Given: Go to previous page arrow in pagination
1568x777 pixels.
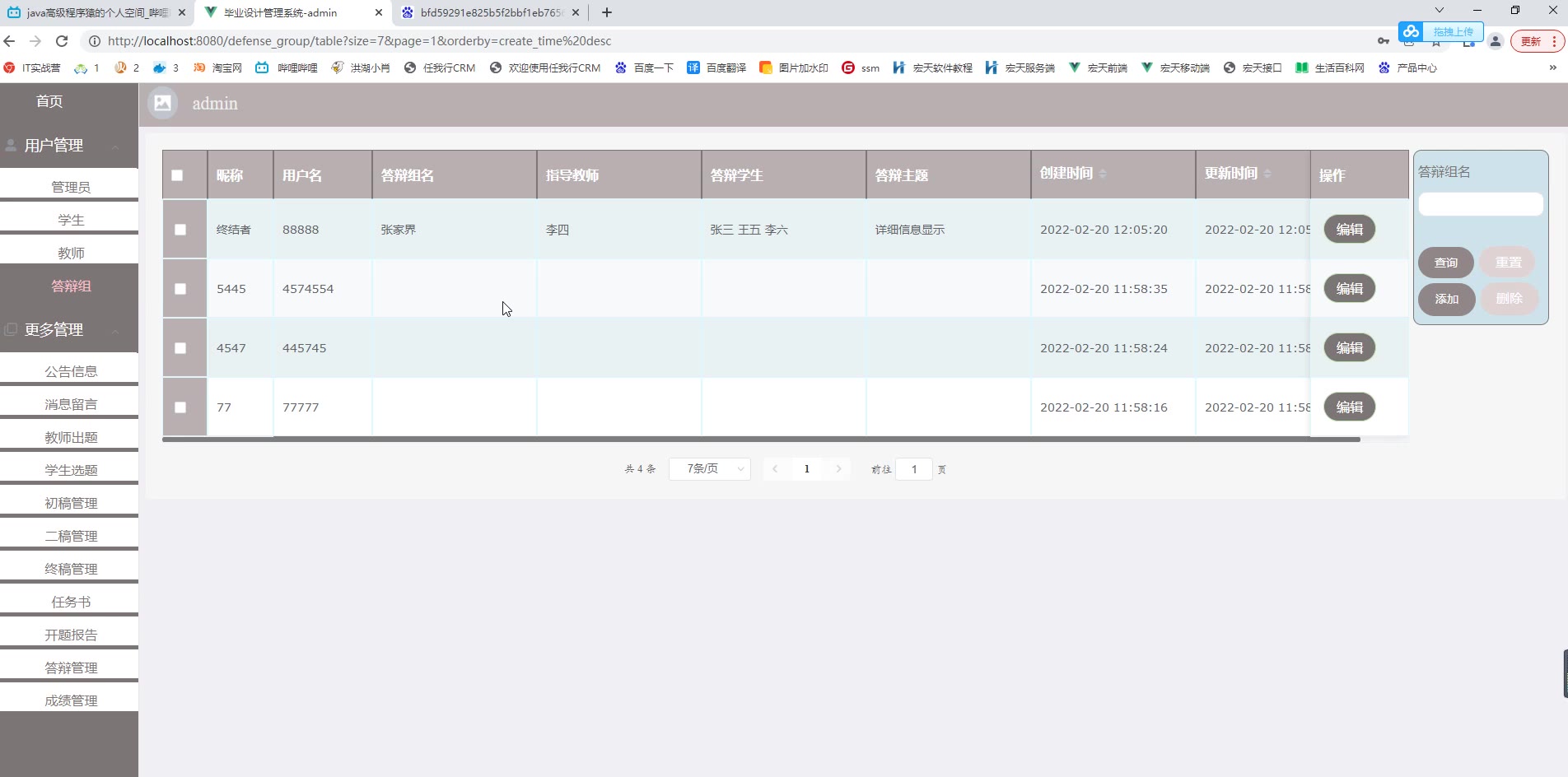Looking at the screenshot, I should pyautogui.click(x=776, y=469).
